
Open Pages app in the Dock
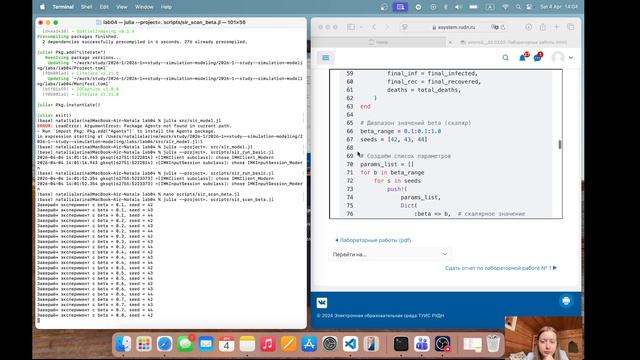coord(289,344)
